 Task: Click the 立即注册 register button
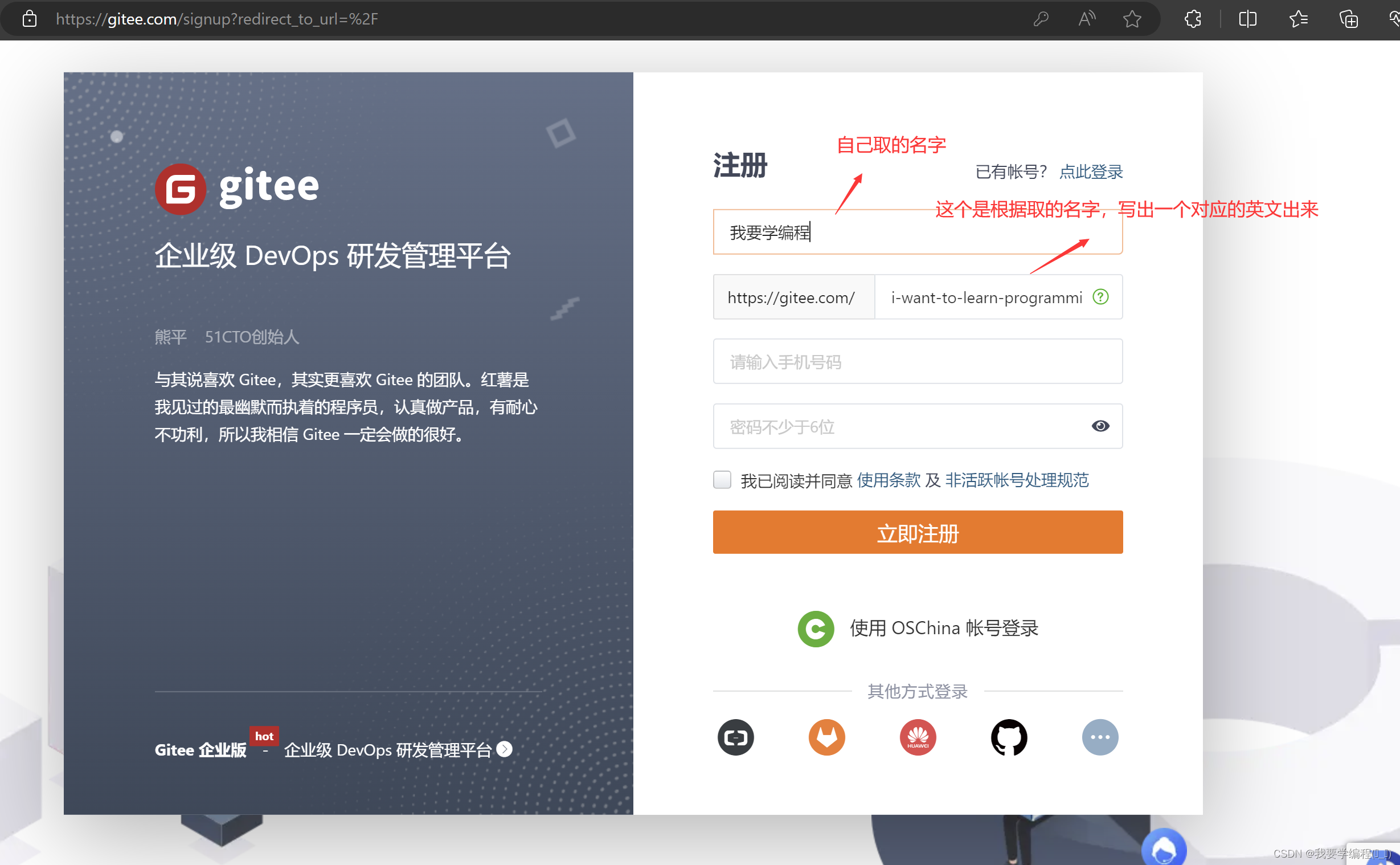918,533
